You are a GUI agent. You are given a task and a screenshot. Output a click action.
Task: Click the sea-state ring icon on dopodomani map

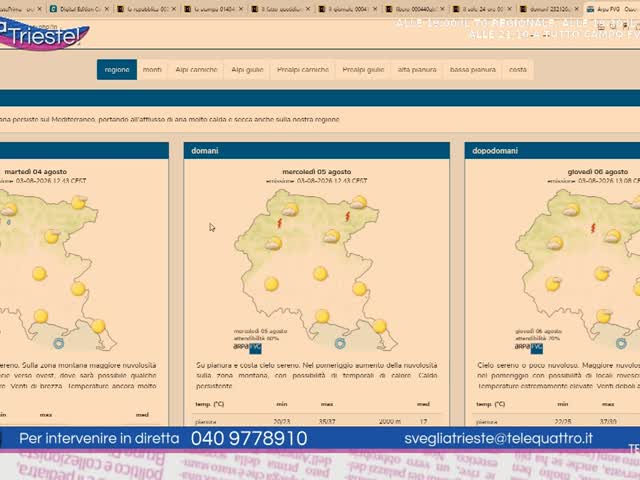(621, 343)
